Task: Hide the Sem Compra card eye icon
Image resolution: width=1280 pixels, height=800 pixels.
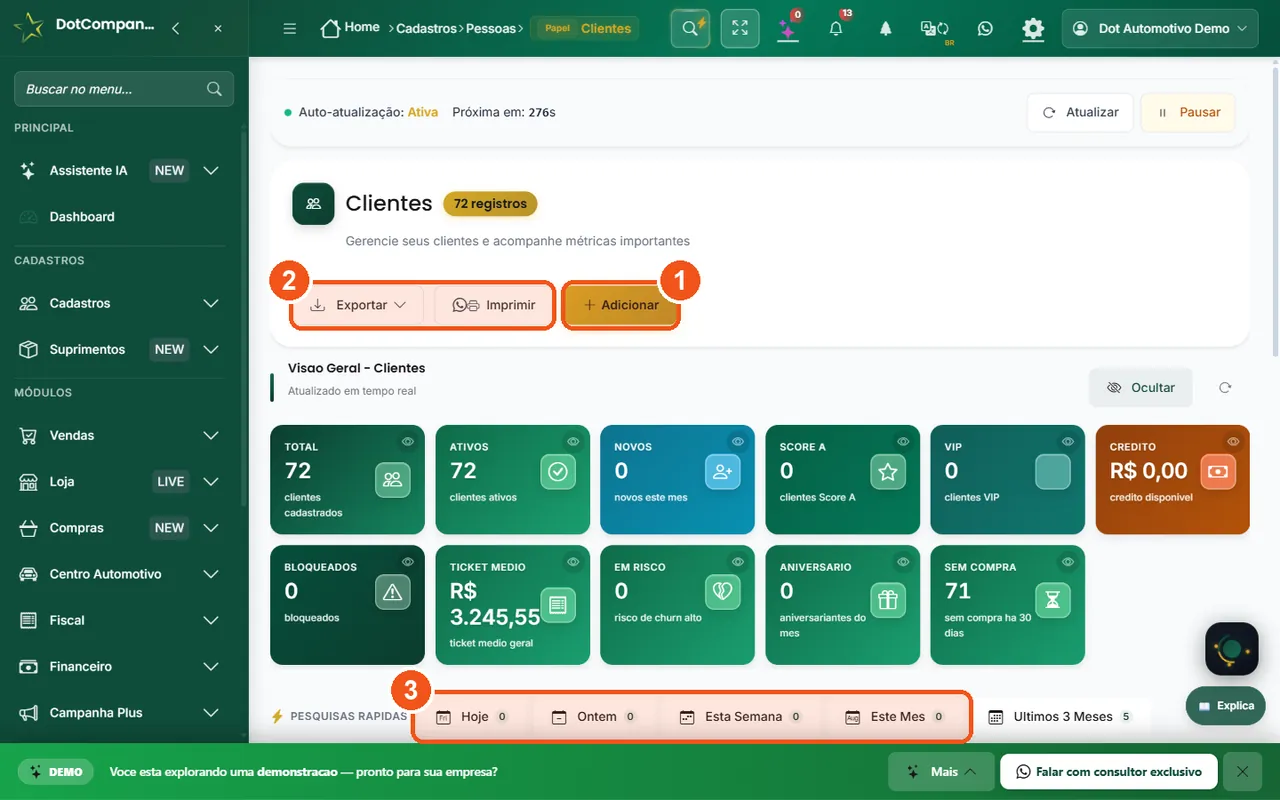Action: point(1068,561)
